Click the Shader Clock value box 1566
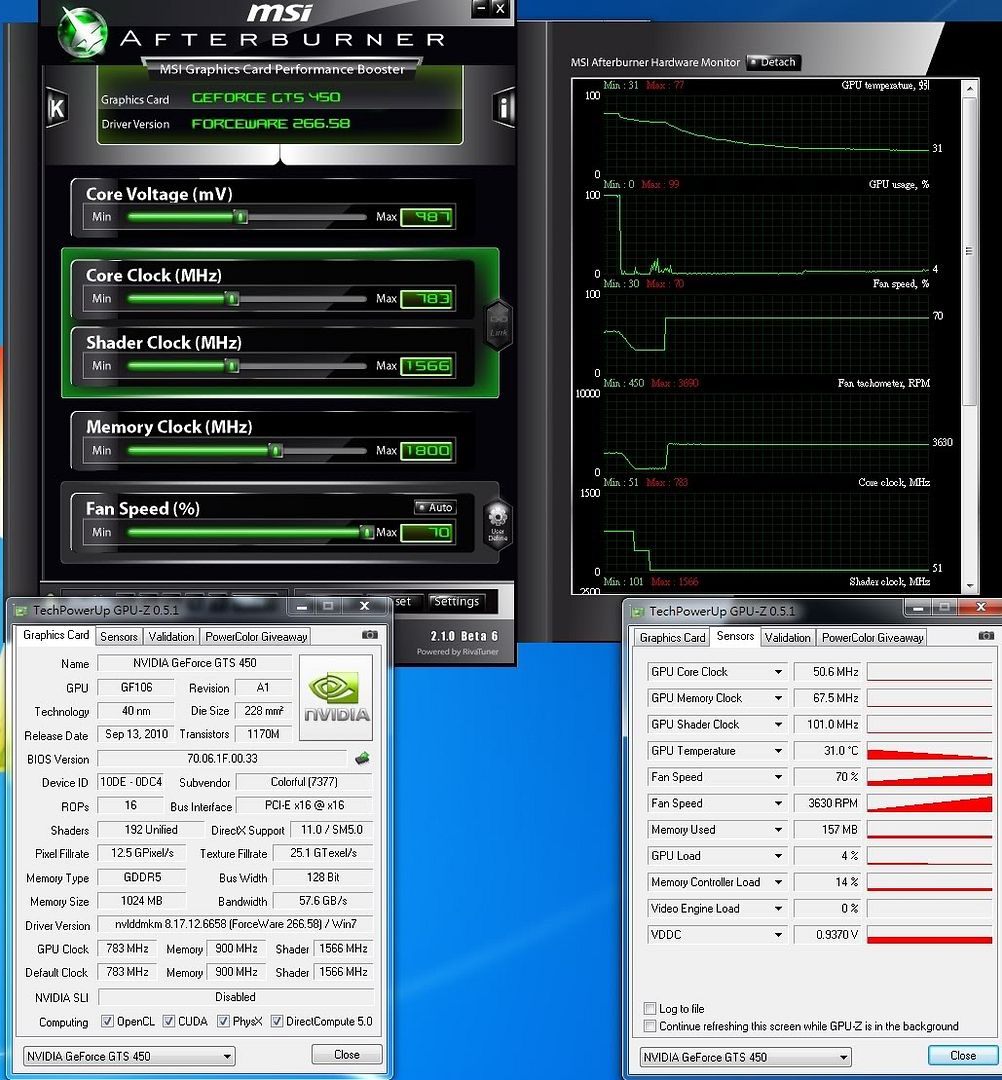The width and height of the screenshot is (1002, 1080). pos(427,366)
